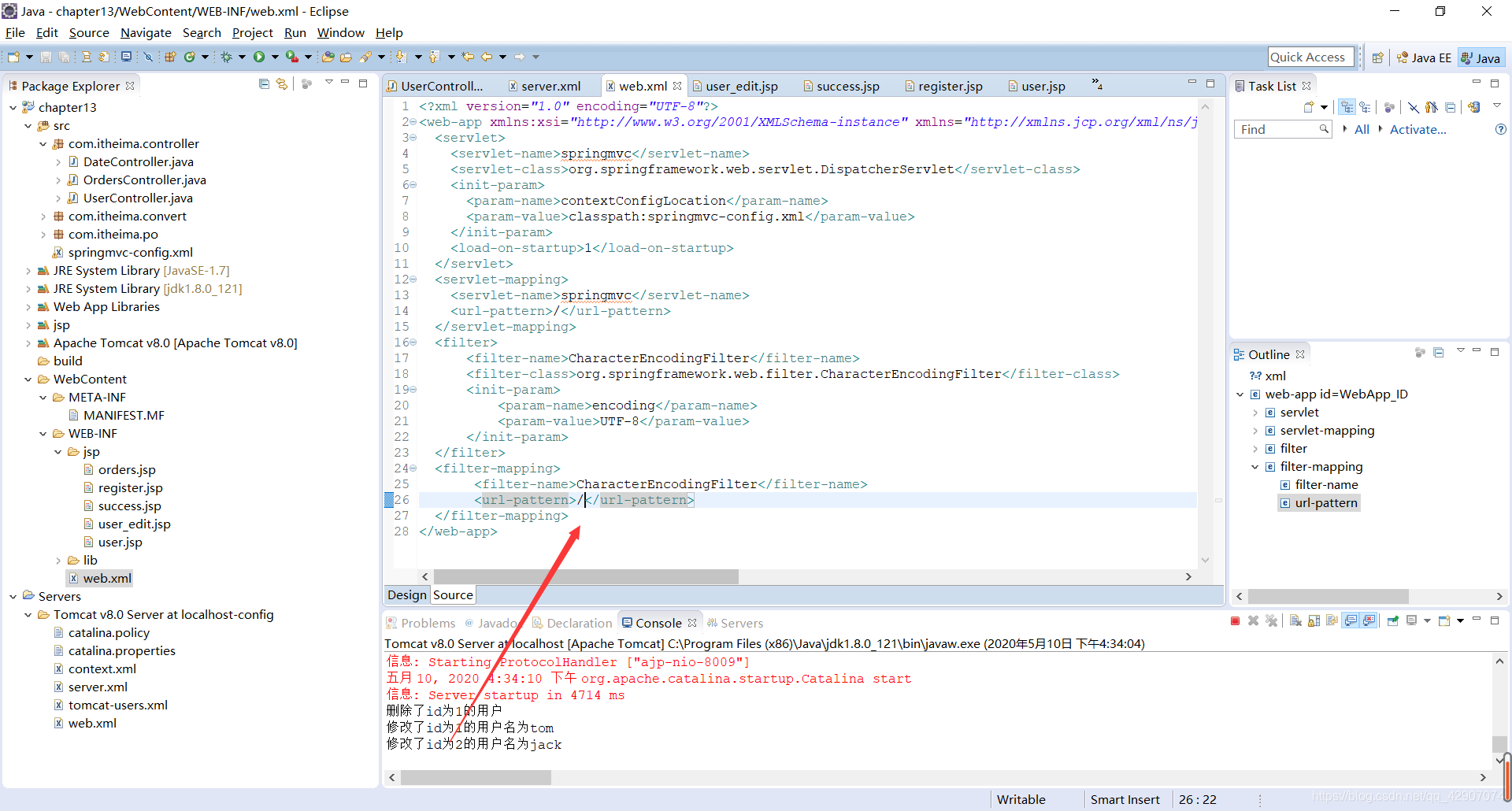Viewport: 1512px width, 811px height.
Task: Click the Remove Launch icon in Console toolbar
Action: tap(1253, 621)
